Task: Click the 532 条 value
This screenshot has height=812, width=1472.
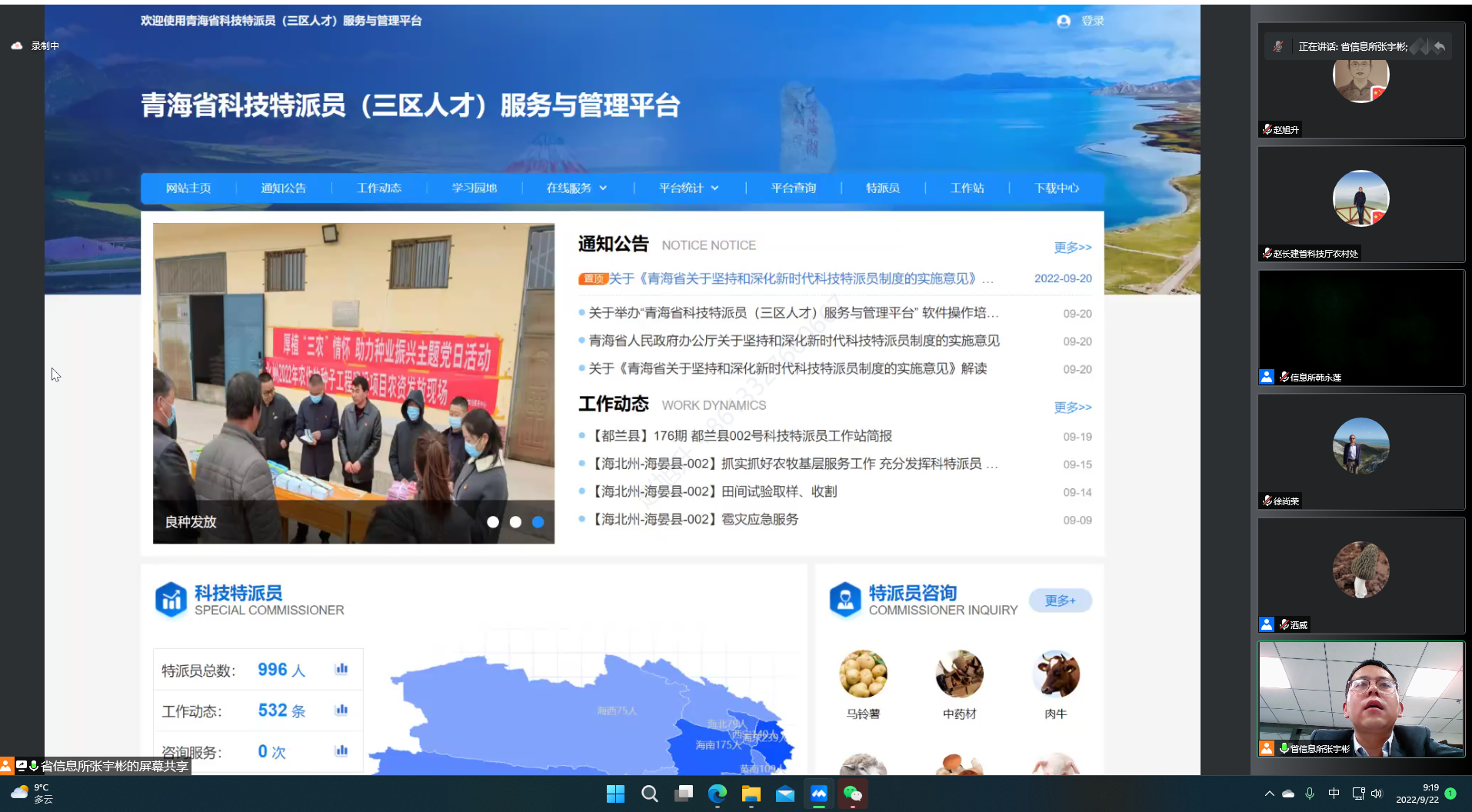Action: tap(281, 710)
